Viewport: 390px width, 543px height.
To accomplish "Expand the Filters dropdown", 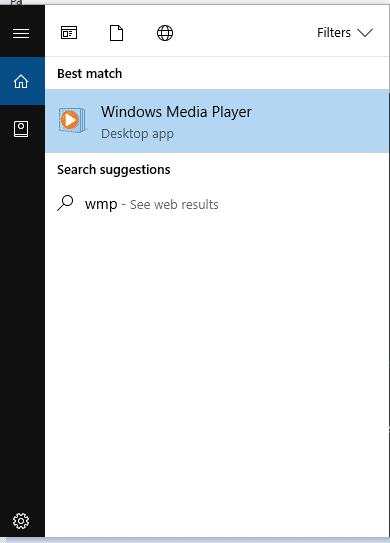I will [345, 33].
